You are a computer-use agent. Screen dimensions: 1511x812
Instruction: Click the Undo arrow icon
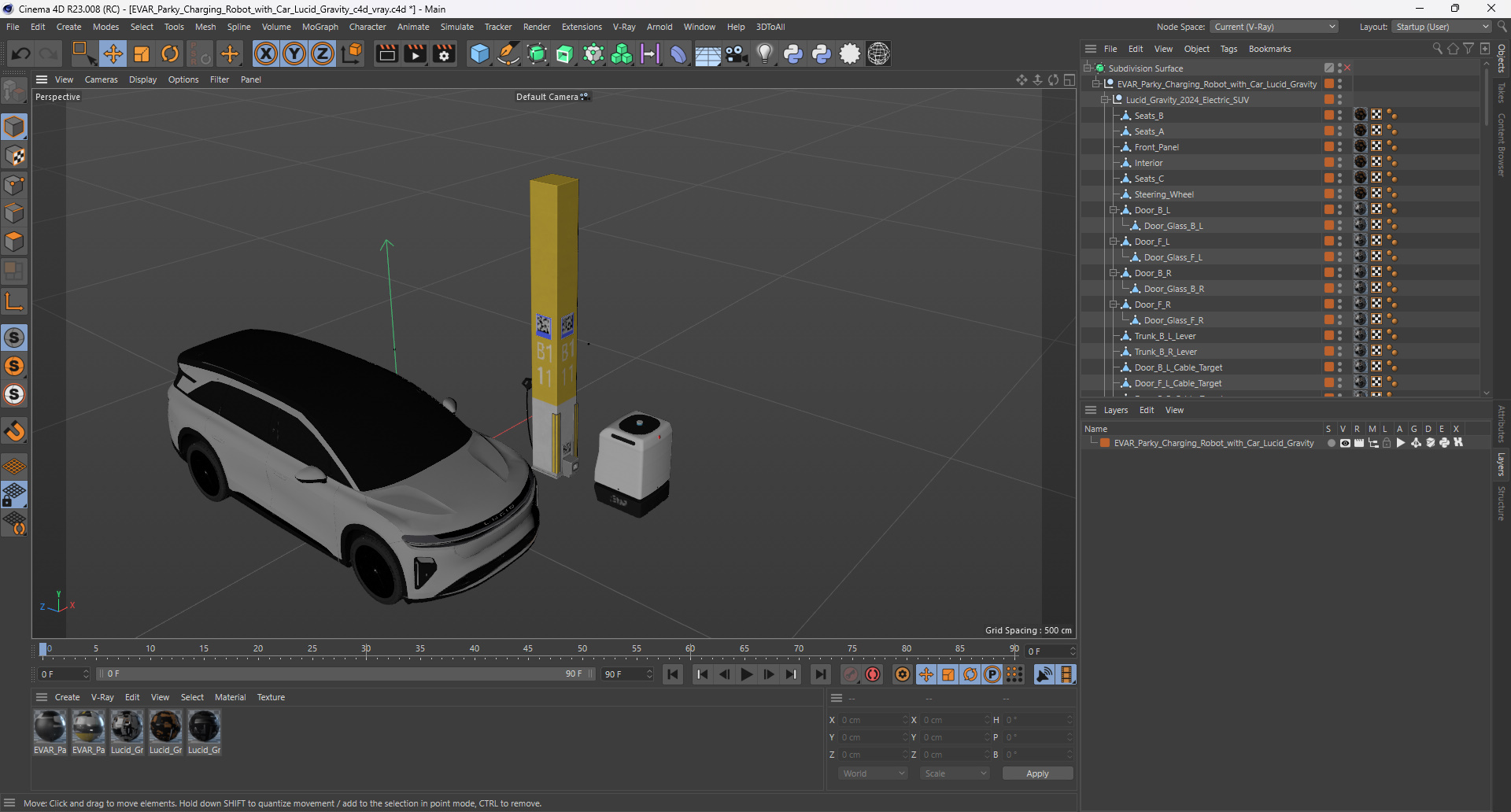pyautogui.click(x=21, y=54)
